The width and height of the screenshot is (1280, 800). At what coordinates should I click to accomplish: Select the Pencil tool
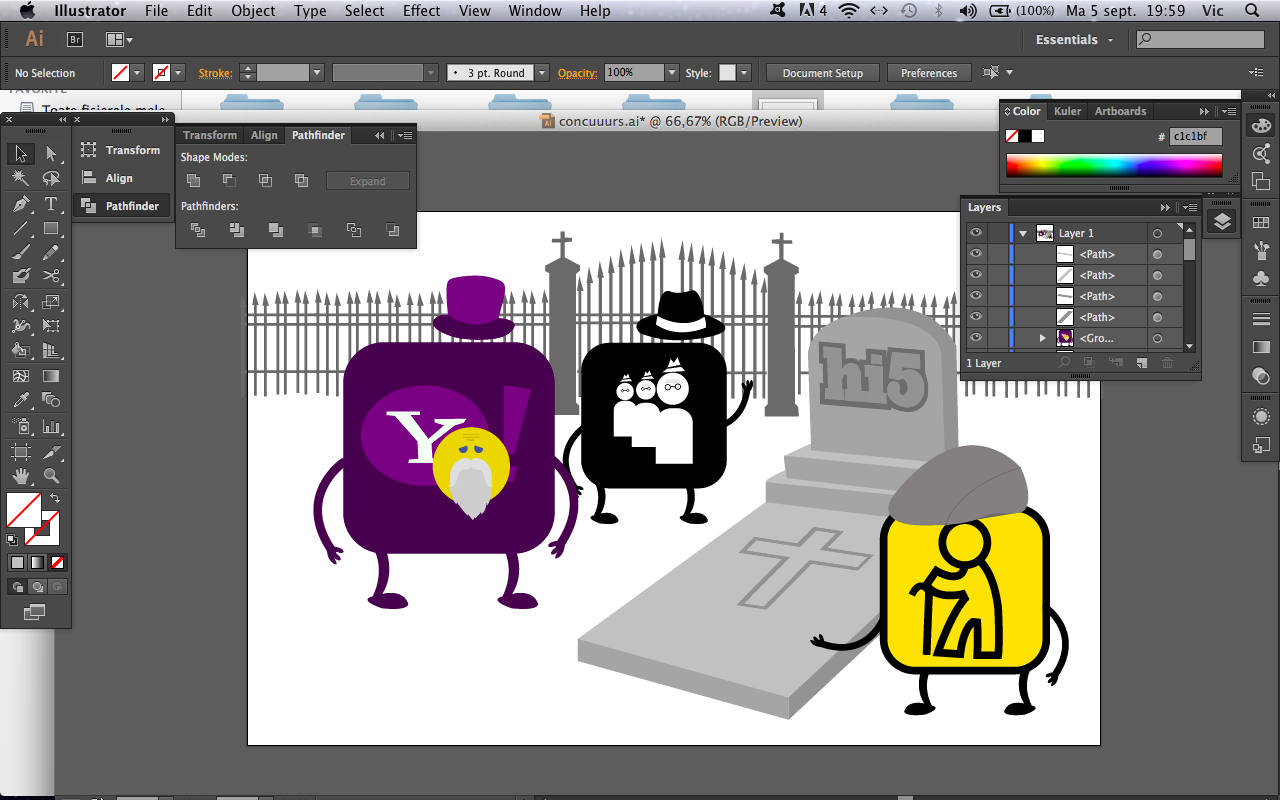pos(51,252)
